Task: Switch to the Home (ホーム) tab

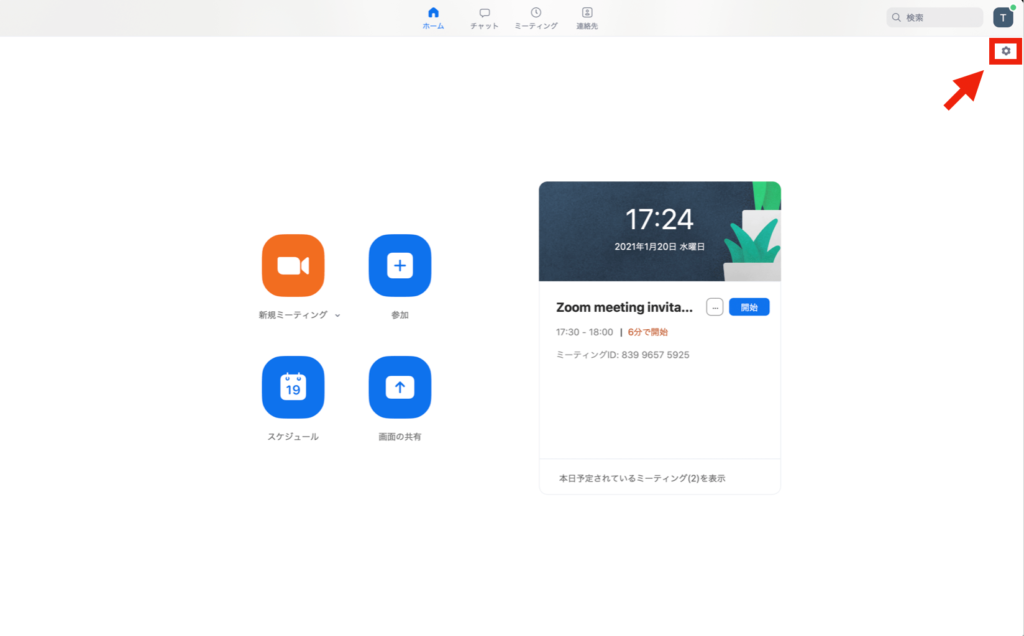Action: point(433,18)
